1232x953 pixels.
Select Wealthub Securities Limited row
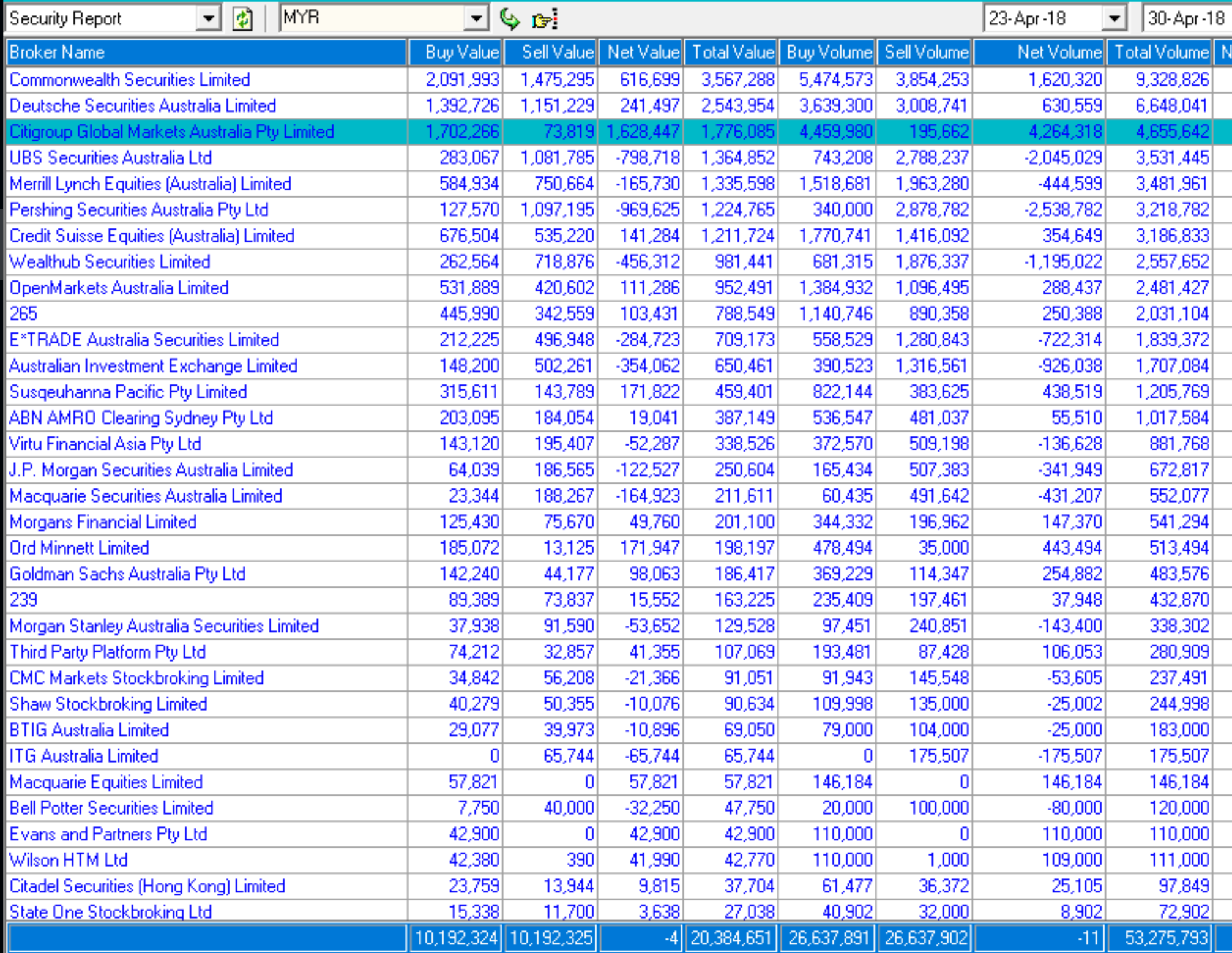point(619,262)
